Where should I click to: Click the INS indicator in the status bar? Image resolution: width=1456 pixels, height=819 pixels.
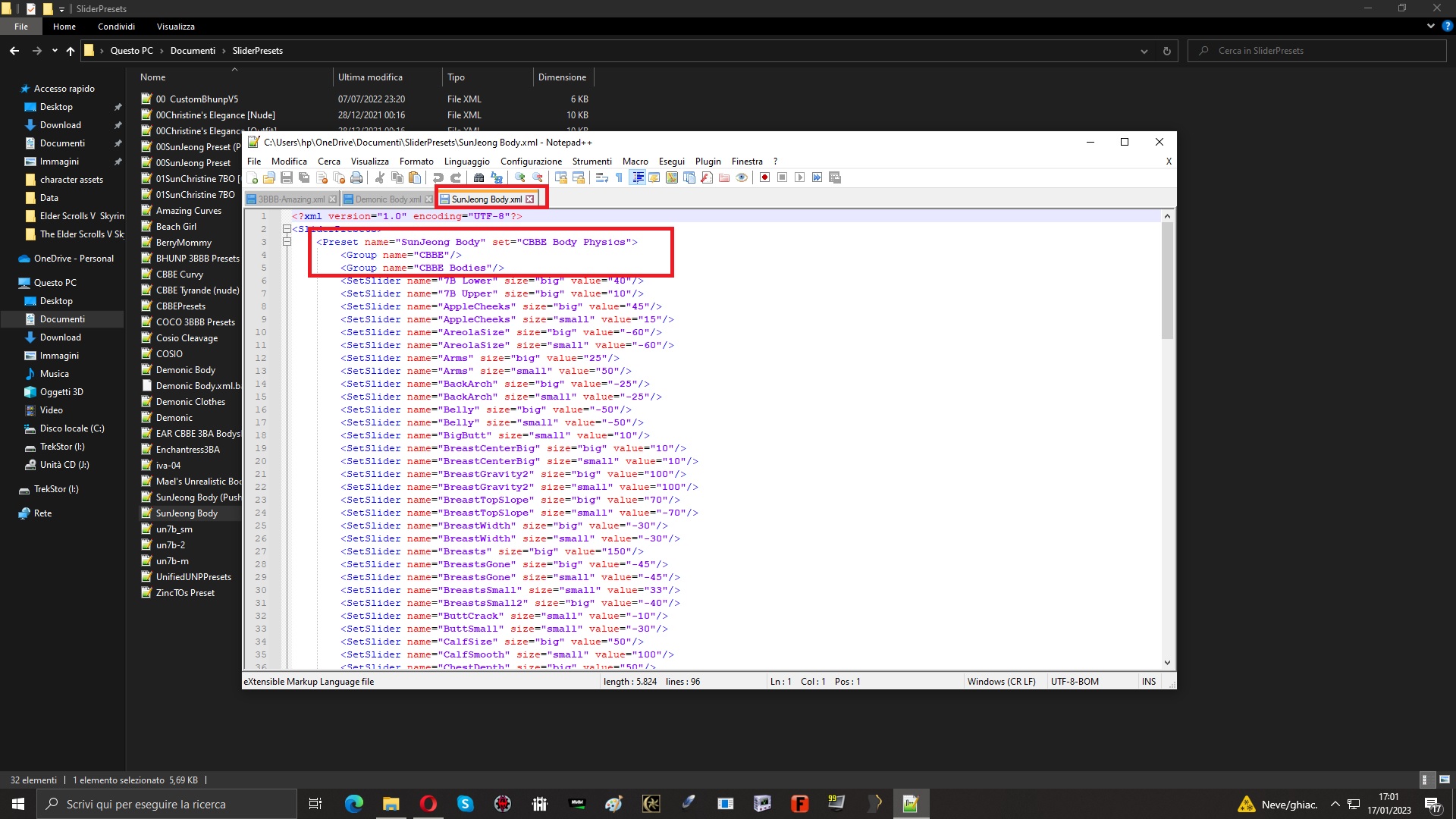(1149, 682)
